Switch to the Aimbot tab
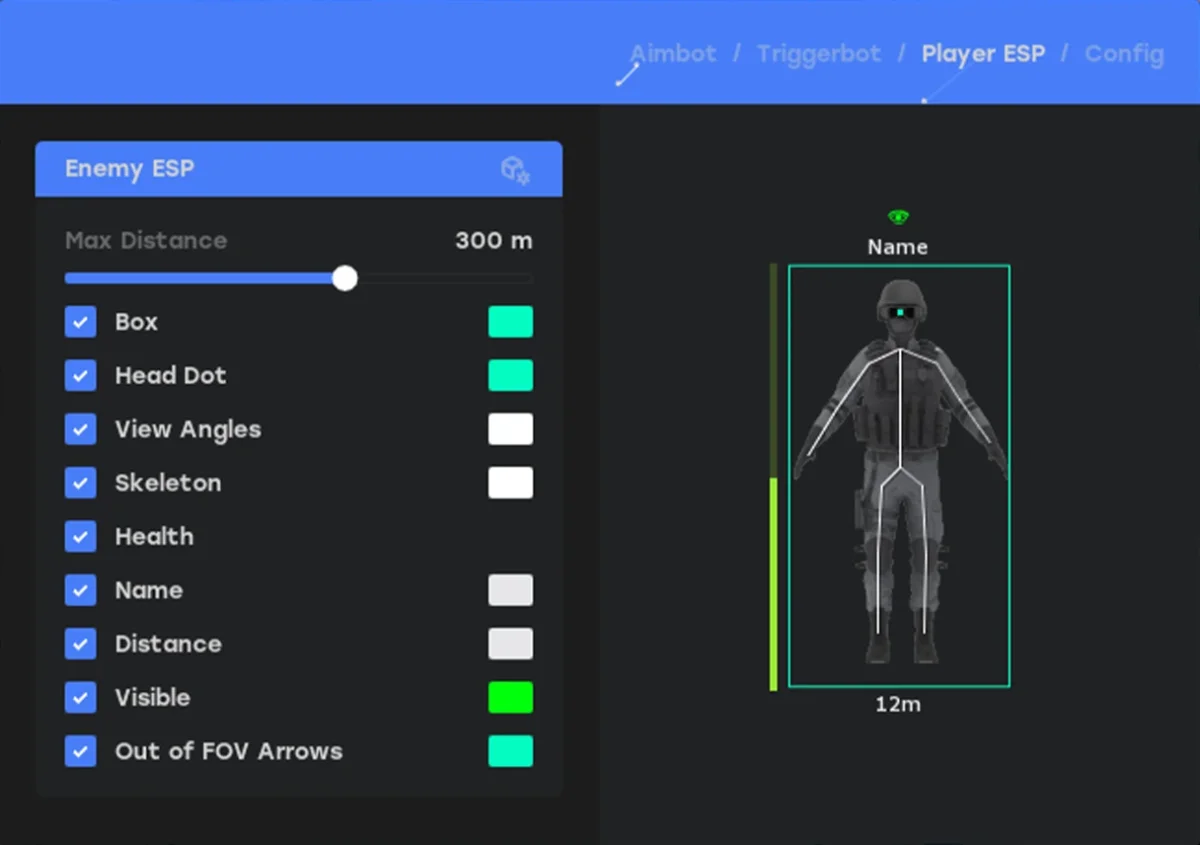 (x=673, y=54)
